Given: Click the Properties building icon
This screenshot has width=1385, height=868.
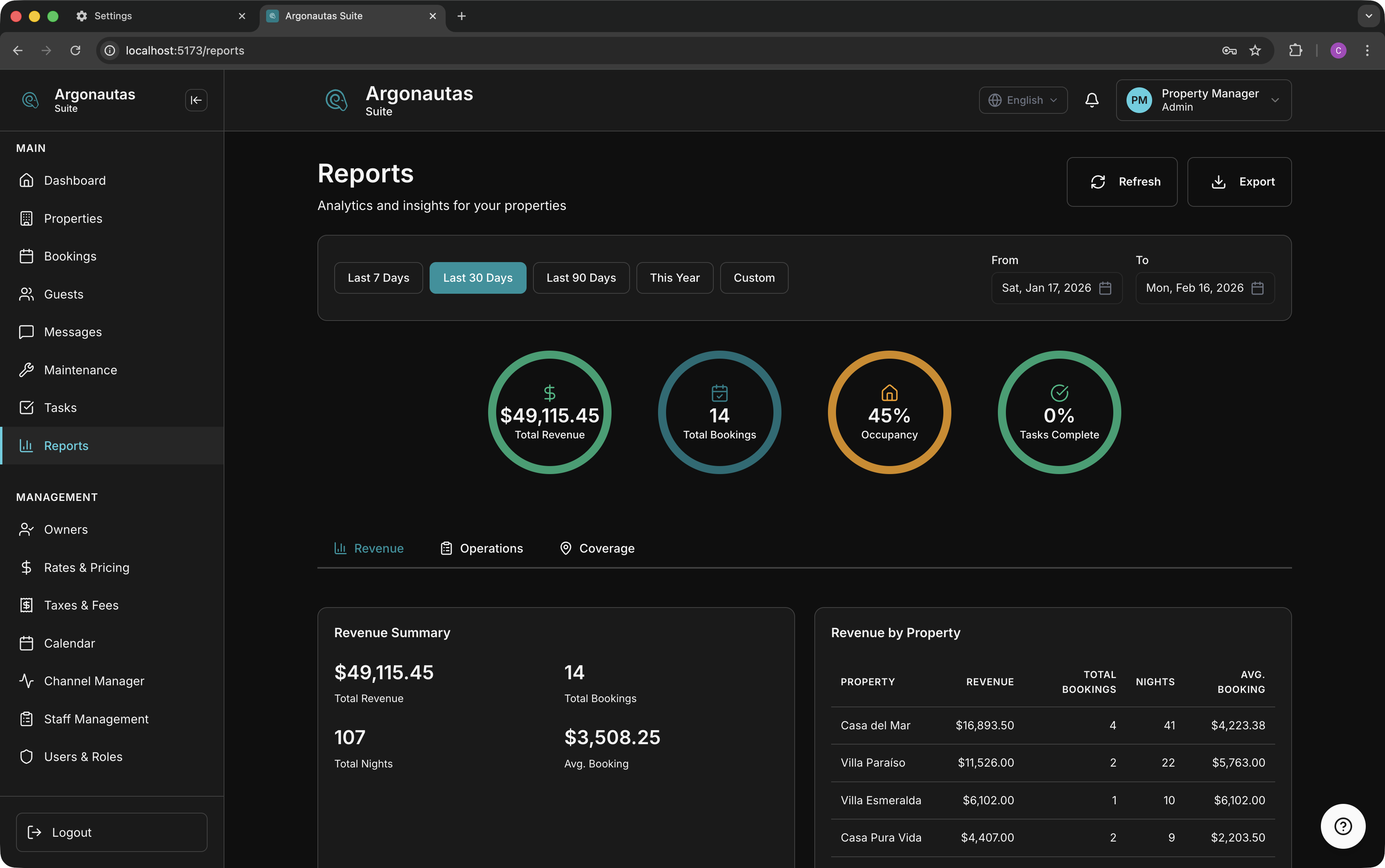Looking at the screenshot, I should pyautogui.click(x=26, y=218).
